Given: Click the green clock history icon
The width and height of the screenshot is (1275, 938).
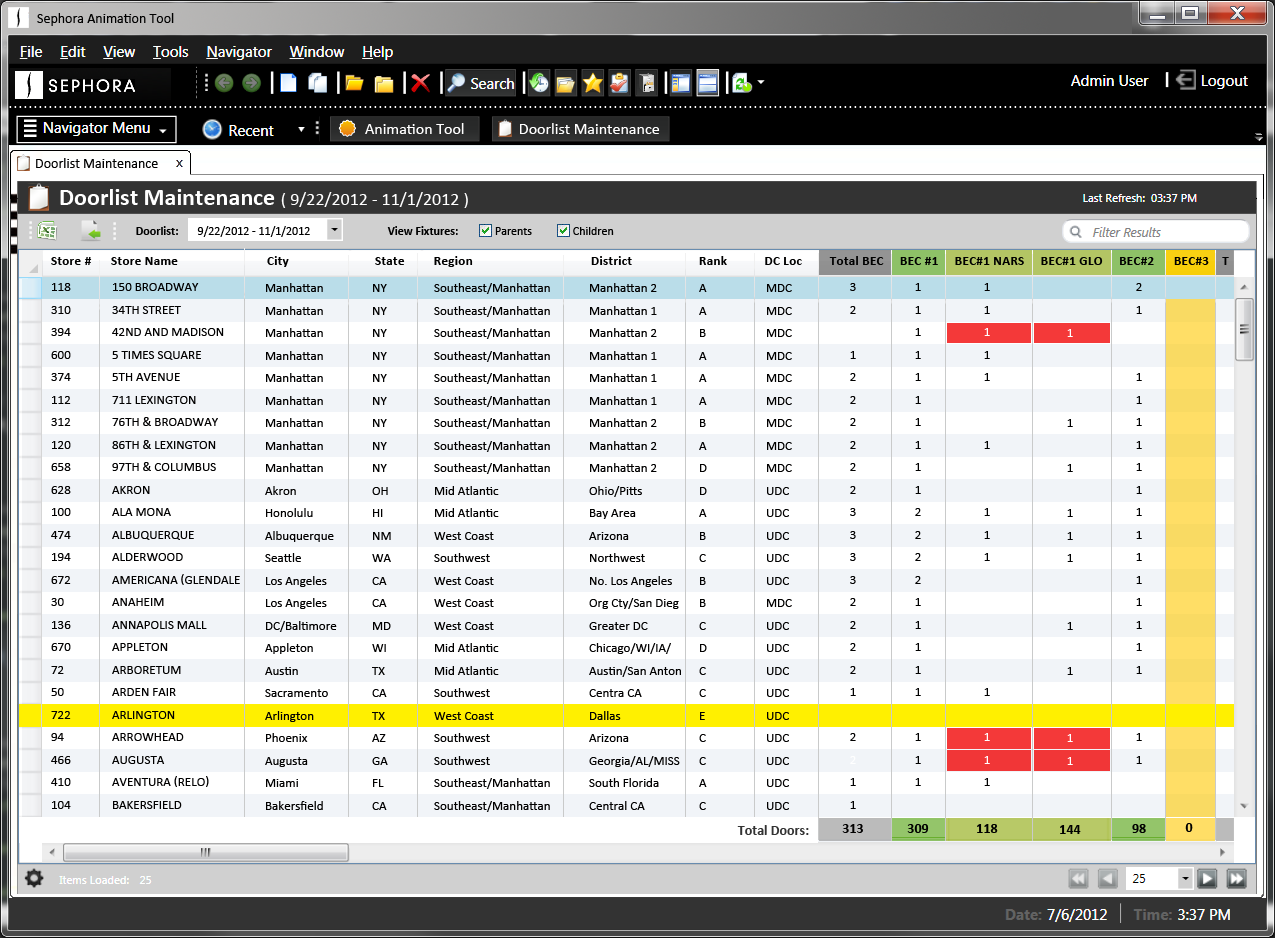Looking at the screenshot, I should tap(539, 83).
